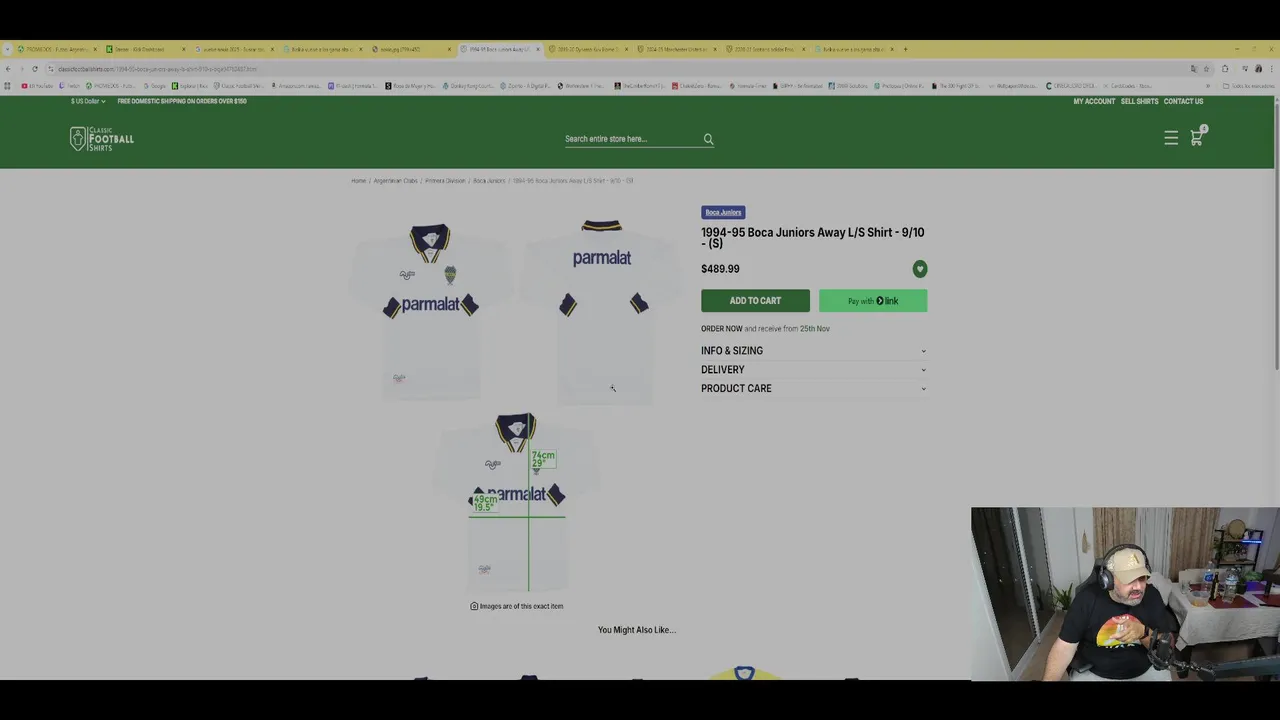Image resolution: width=1280 pixels, height=720 pixels.
Task: Open CONTACT US link
Action: pyautogui.click(x=1183, y=101)
